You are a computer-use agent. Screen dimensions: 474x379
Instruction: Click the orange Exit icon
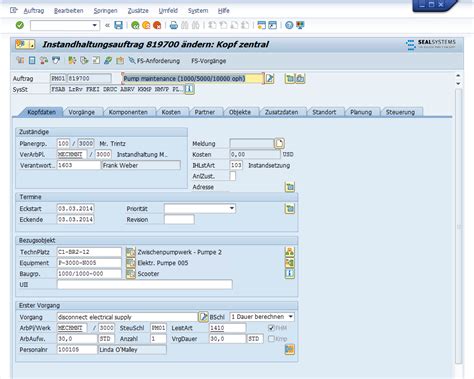pos(146,25)
